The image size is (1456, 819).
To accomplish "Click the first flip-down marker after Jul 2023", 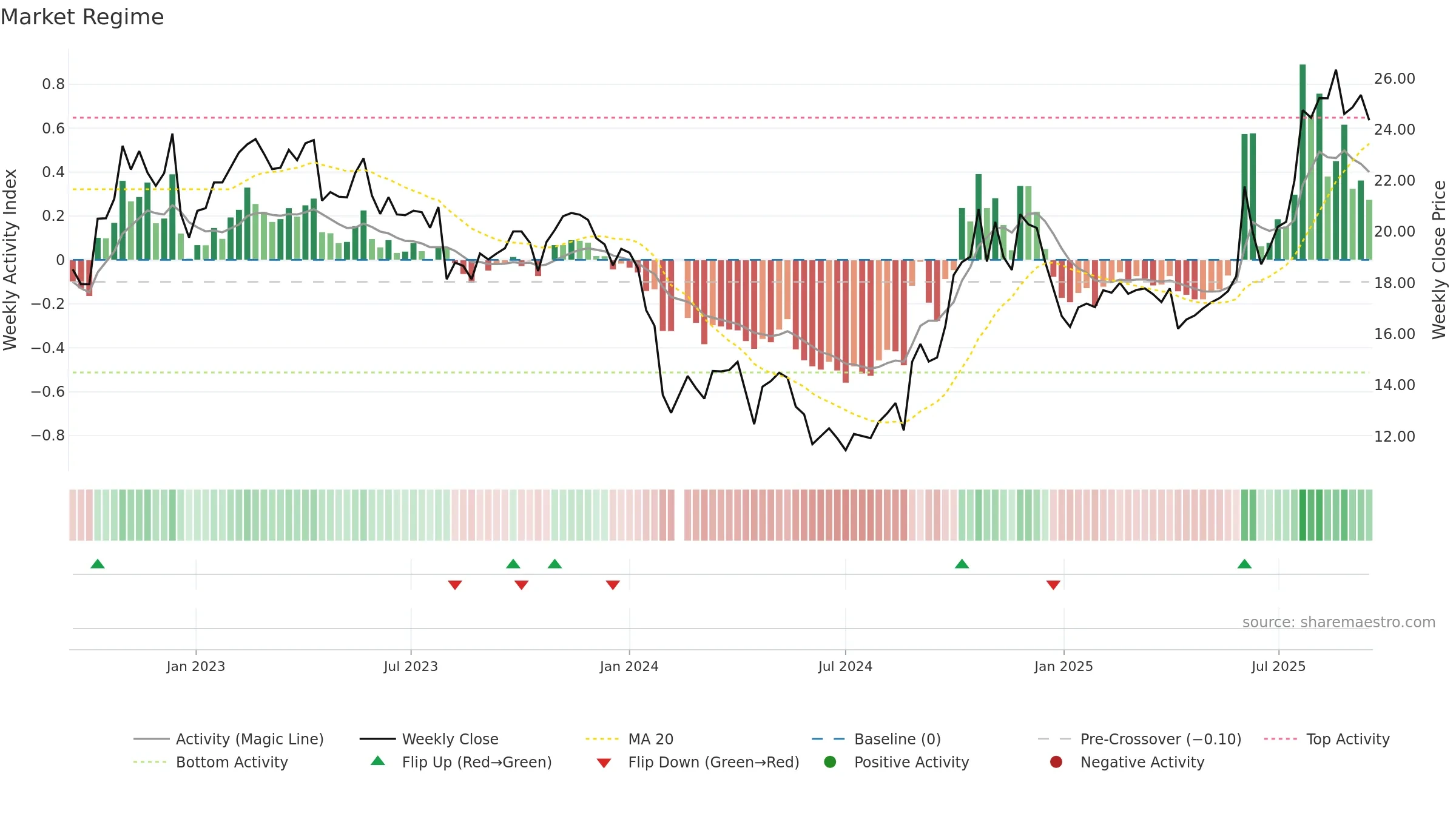I will coord(455,585).
